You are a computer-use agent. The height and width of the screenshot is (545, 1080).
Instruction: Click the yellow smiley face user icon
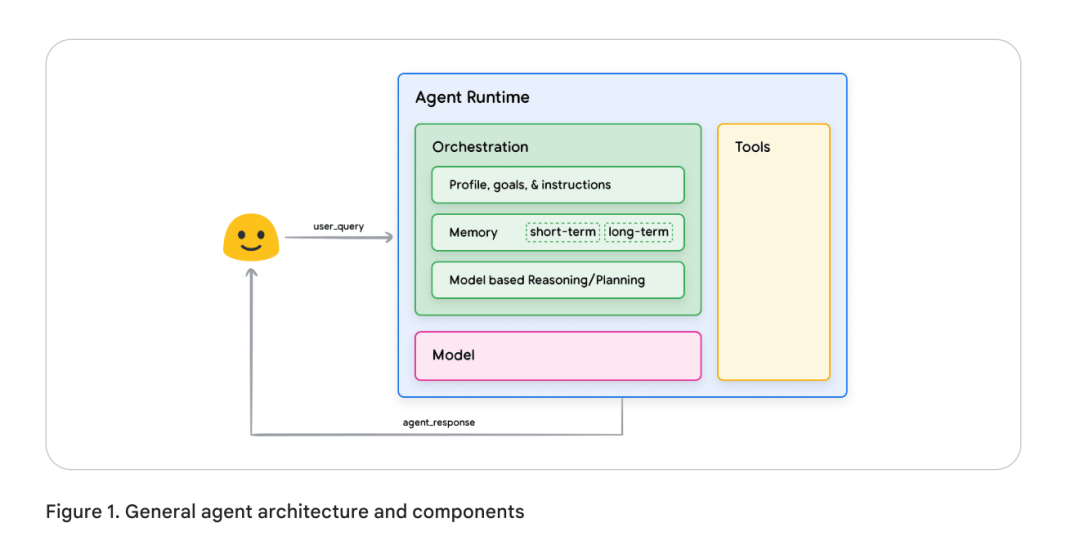point(250,238)
